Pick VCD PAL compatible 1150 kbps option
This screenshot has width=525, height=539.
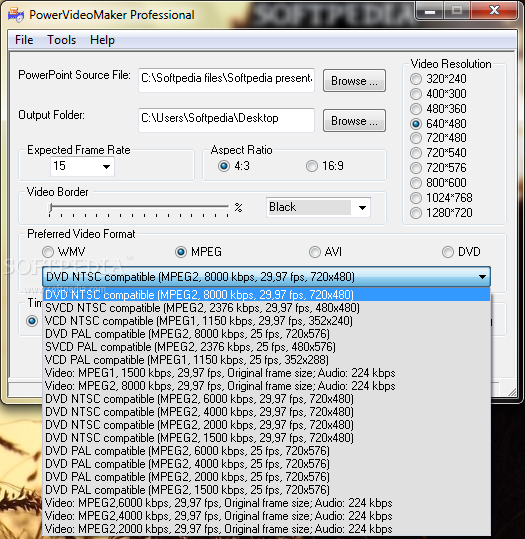(266, 360)
